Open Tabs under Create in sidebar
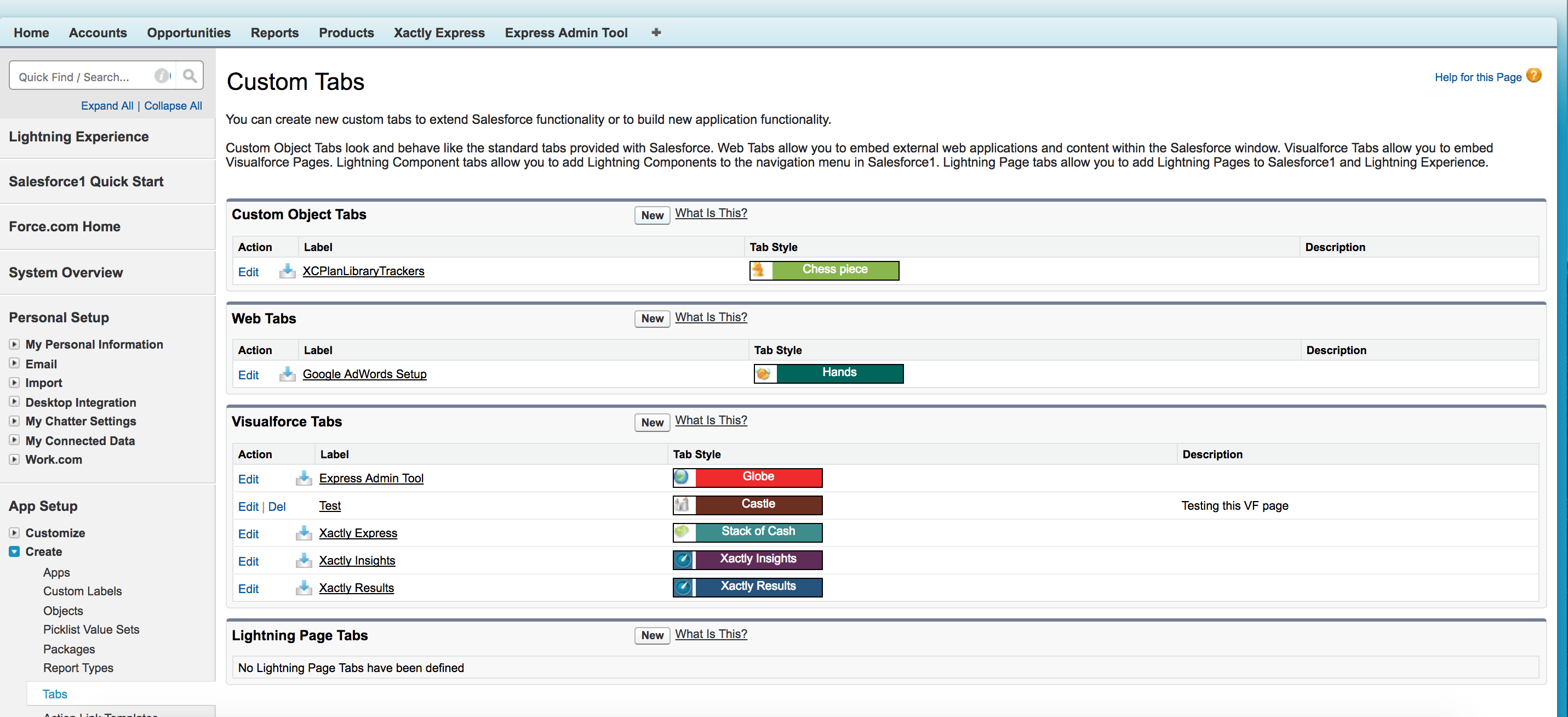 pos(55,694)
